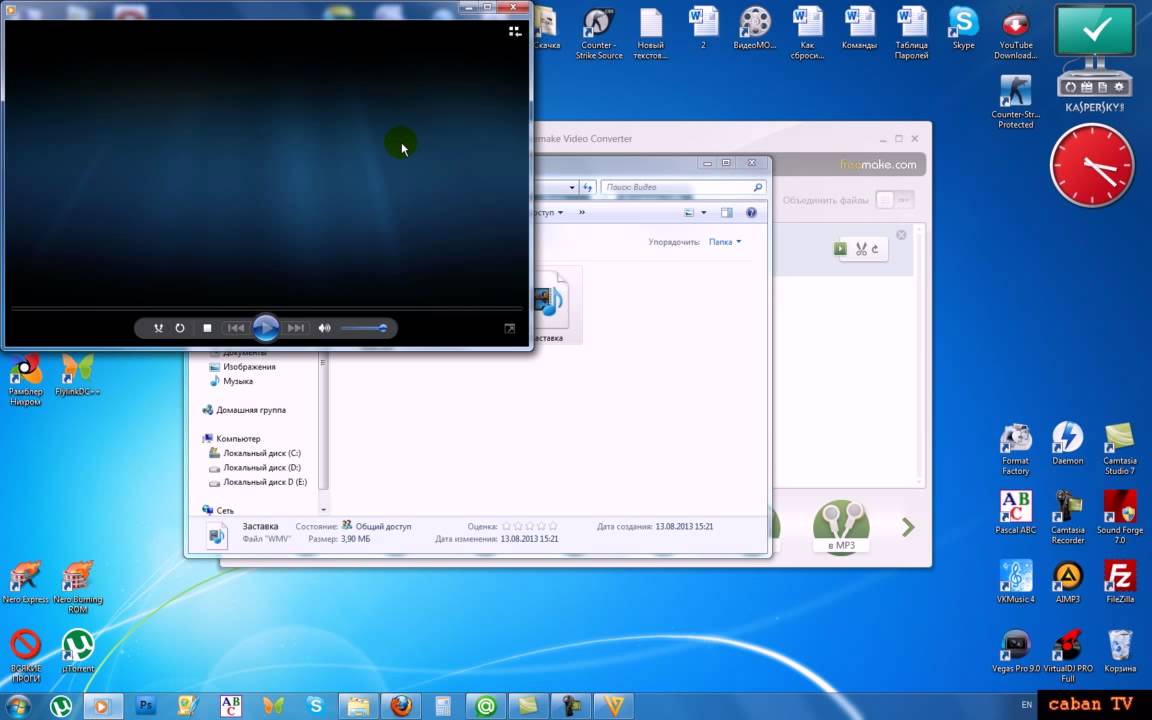
Task: Open freemake.com link
Action: (878, 165)
